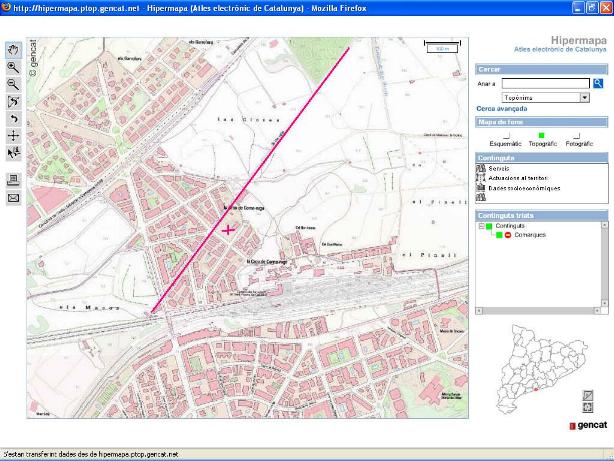Image resolution: width=614 pixels, height=461 pixels.
Task: Collapse the Continguts tree node
Action: tap(481, 226)
